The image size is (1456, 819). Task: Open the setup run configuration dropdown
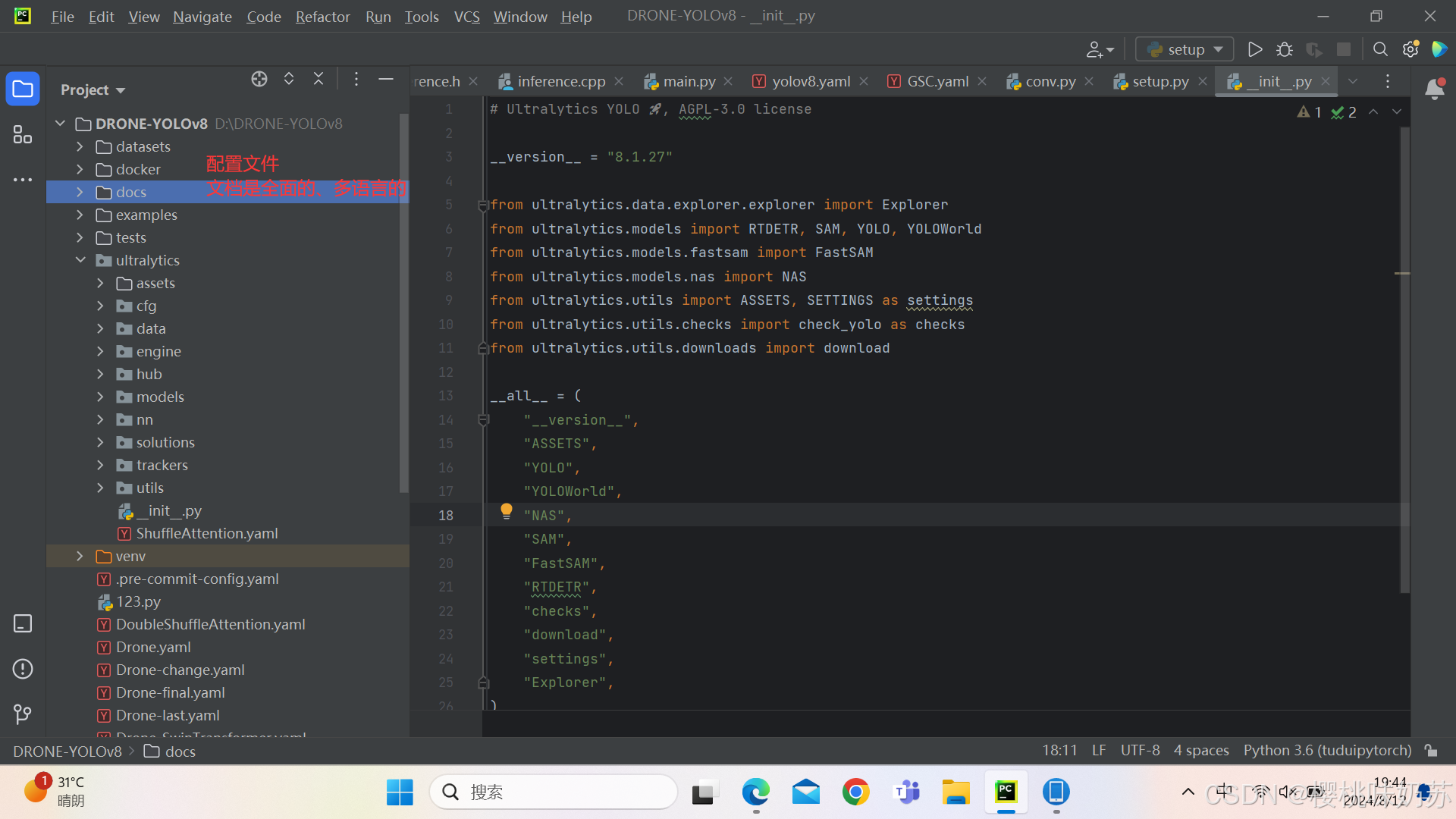(x=1185, y=49)
